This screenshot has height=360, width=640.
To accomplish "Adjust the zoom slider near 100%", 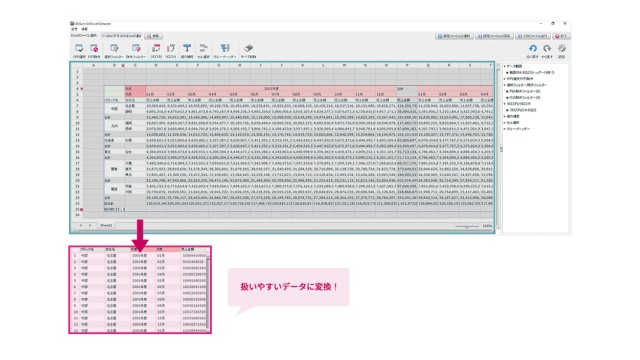I will coord(467,226).
